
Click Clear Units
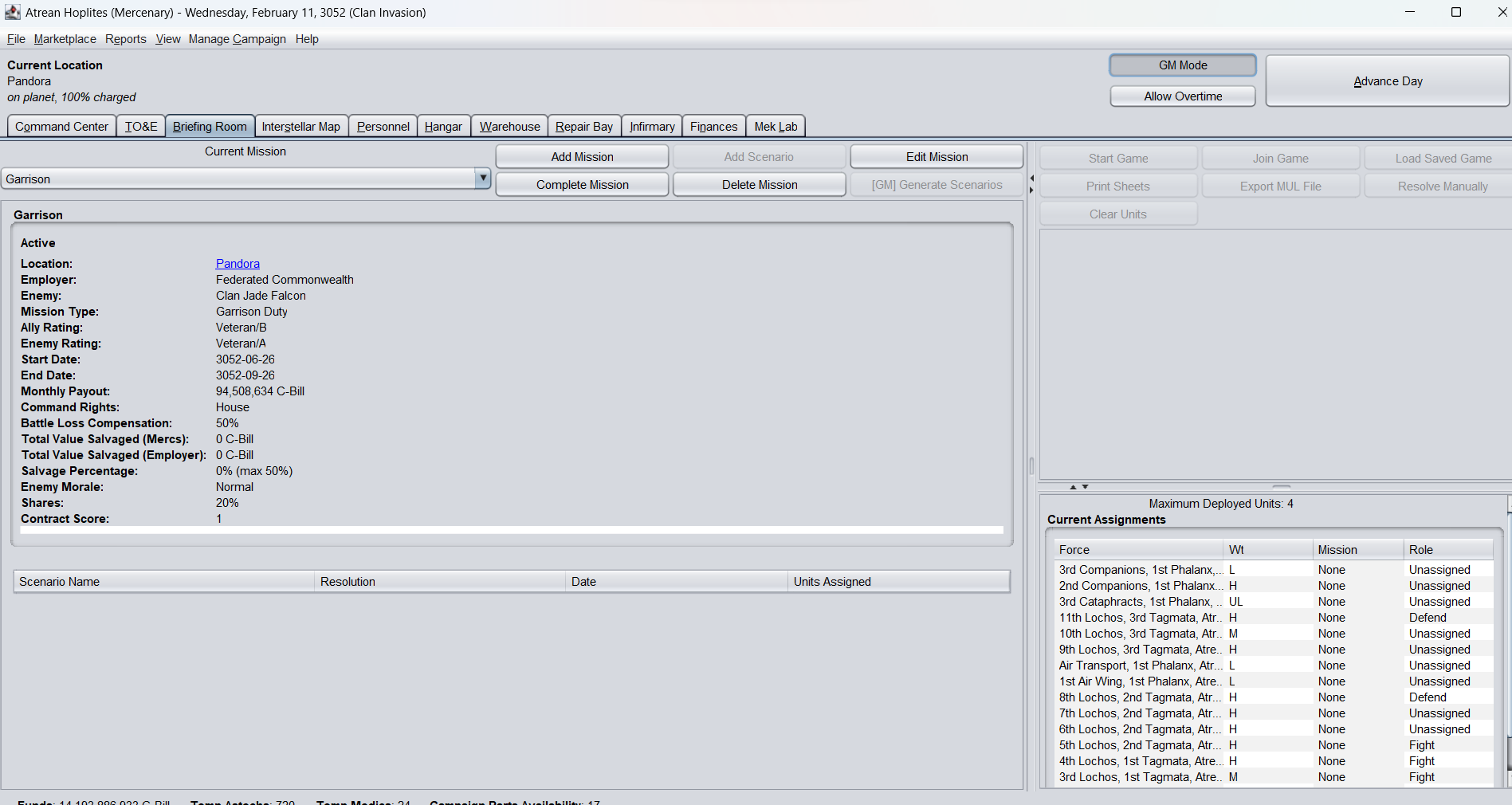[1117, 213]
